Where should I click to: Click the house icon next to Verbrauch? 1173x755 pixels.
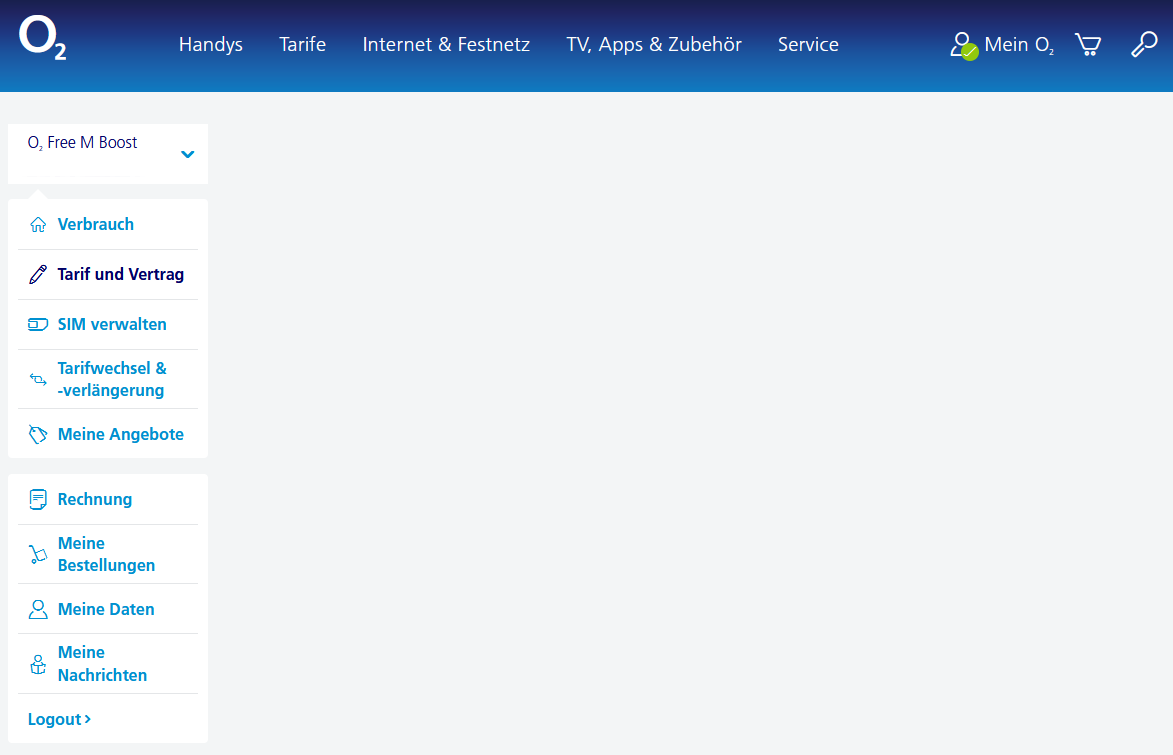coord(37,224)
